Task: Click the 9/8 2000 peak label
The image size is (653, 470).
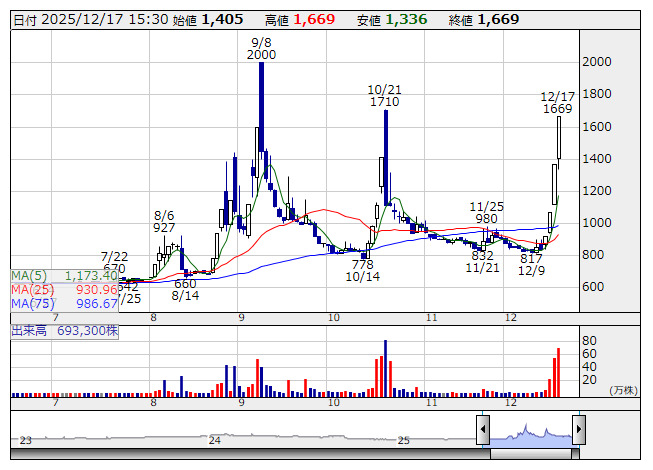Action: click(x=262, y=49)
